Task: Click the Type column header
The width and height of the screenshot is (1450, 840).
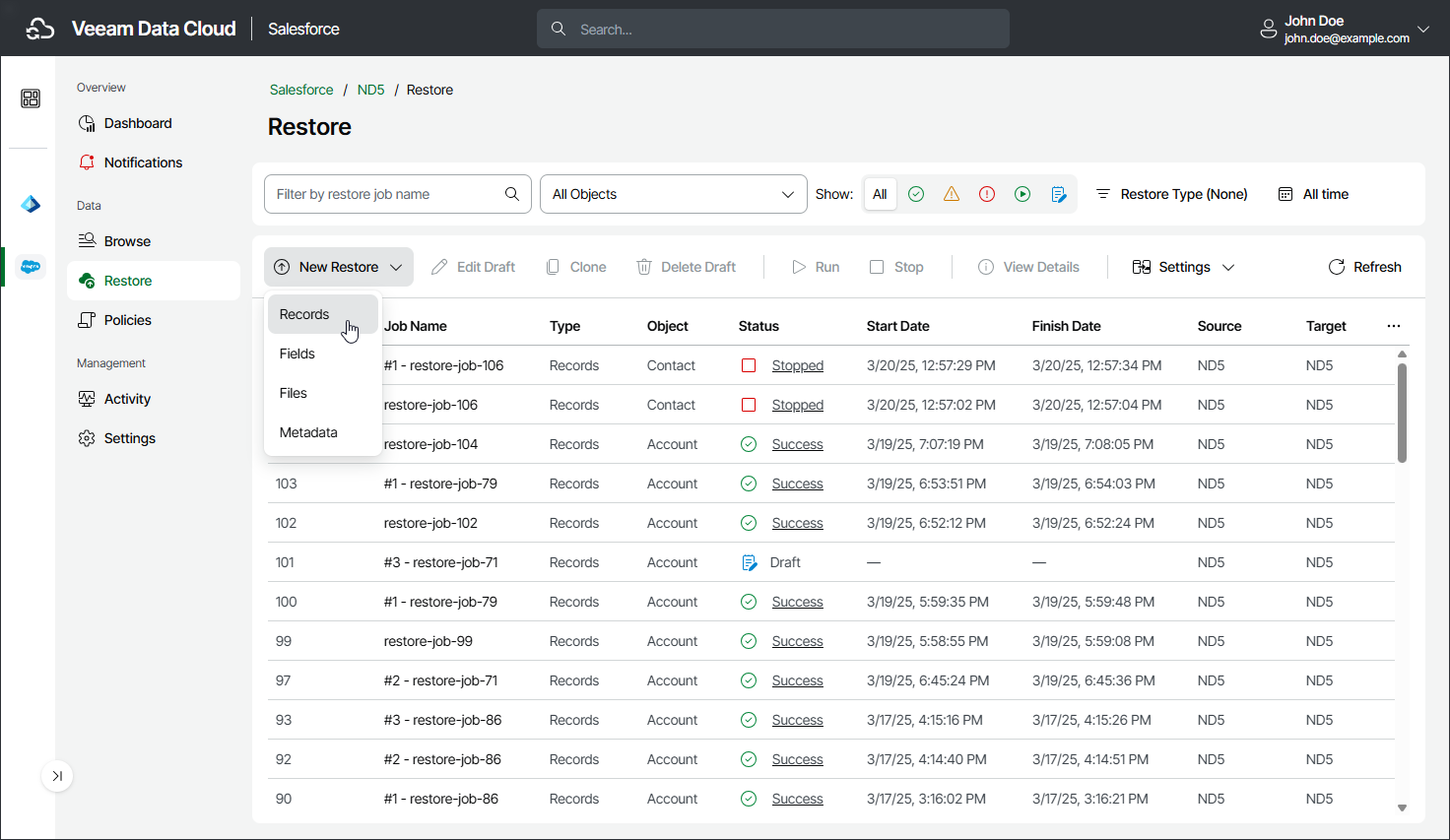Action: (x=565, y=326)
